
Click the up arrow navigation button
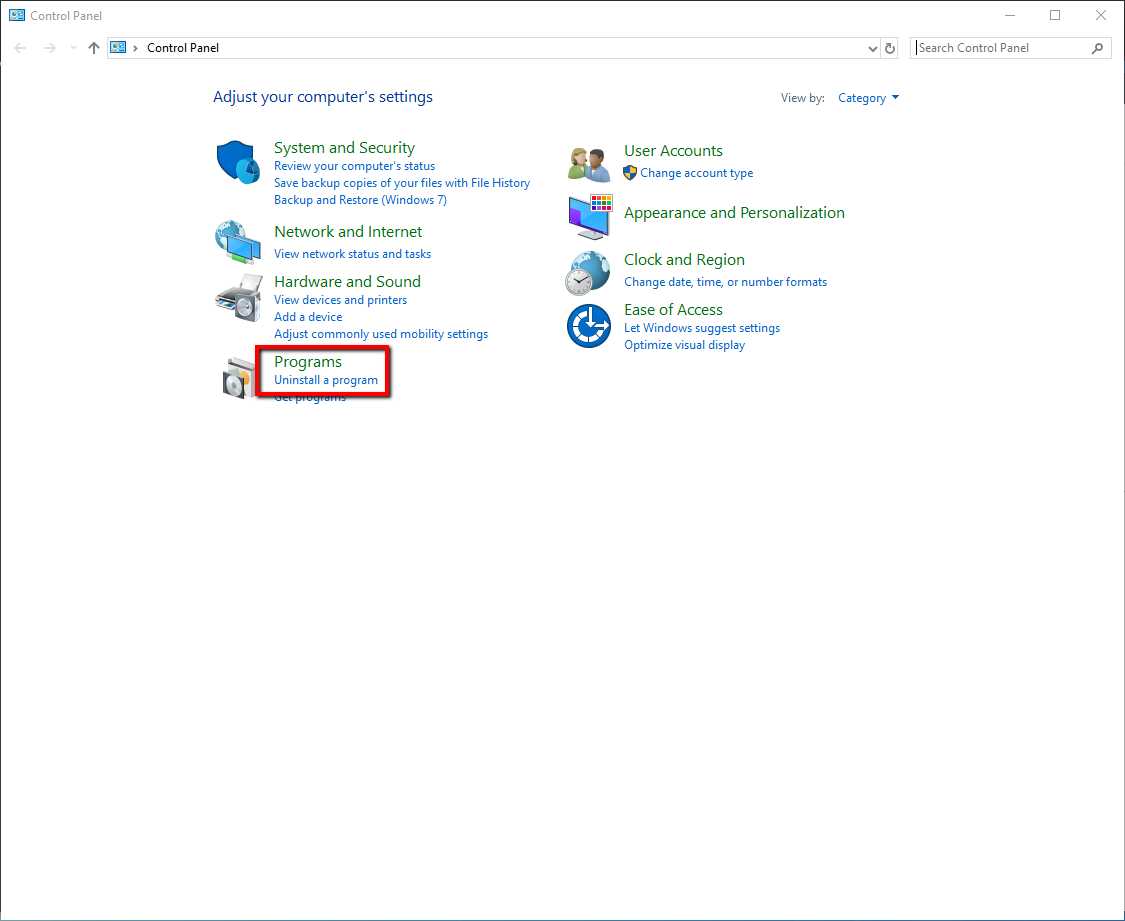click(x=93, y=47)
